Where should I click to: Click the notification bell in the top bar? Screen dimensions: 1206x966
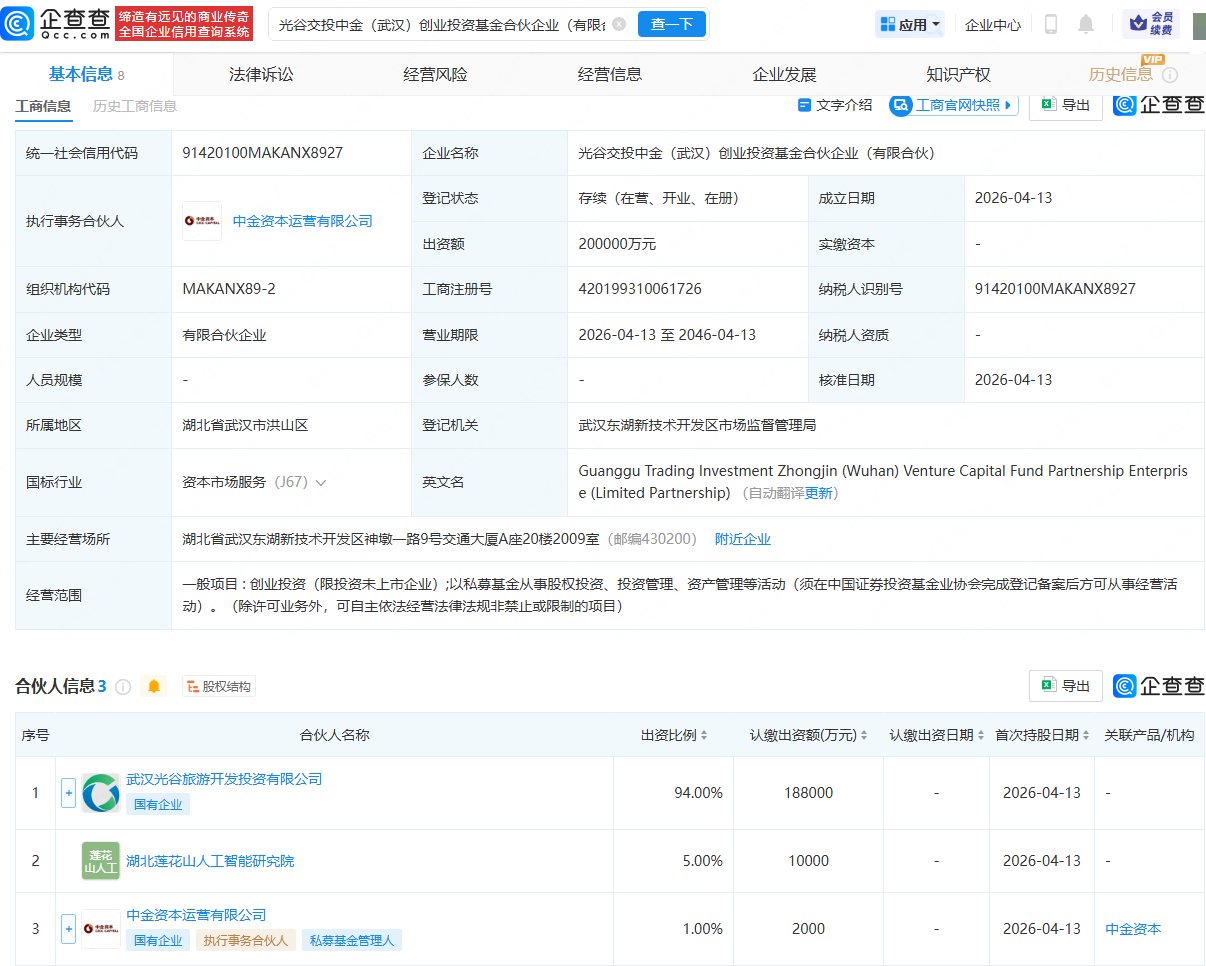coord(1085,24)
